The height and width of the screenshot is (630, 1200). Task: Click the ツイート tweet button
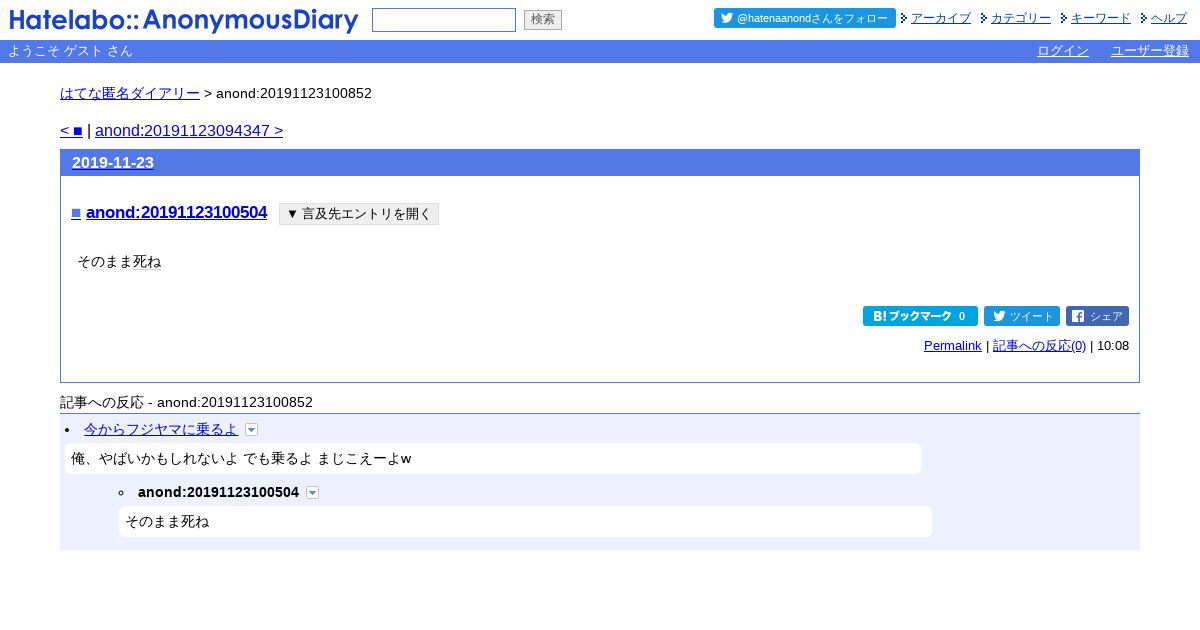pos(1022,316)
